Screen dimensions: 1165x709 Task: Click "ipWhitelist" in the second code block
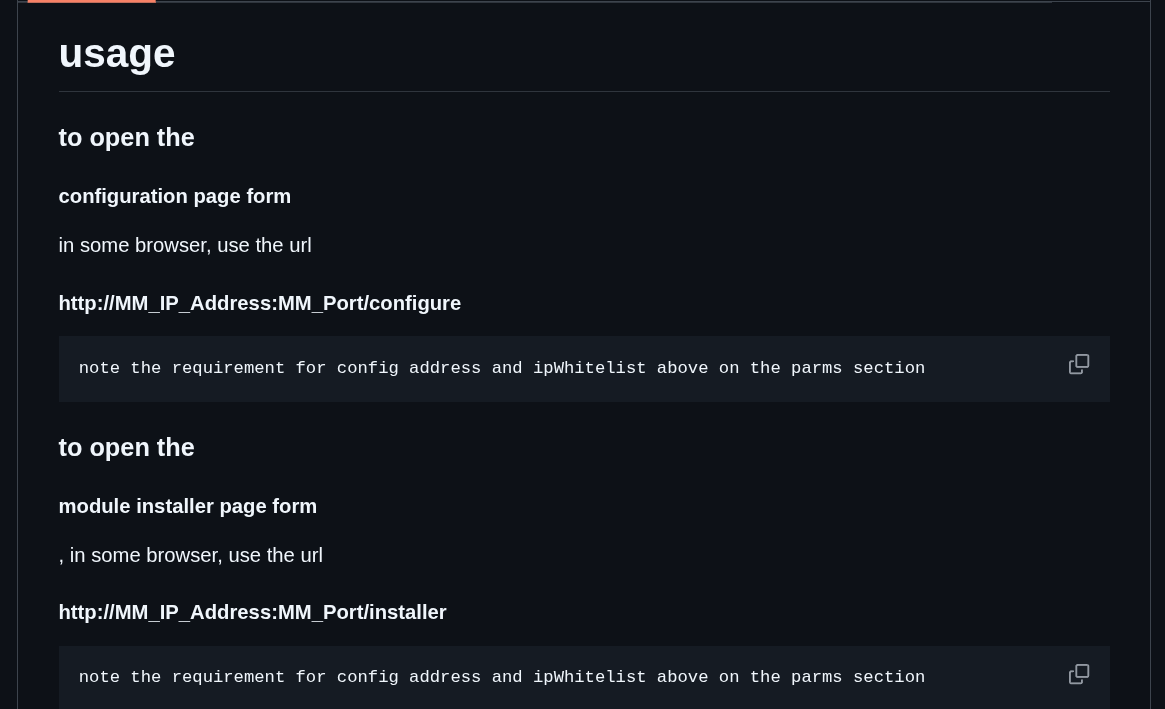[589, 678]
